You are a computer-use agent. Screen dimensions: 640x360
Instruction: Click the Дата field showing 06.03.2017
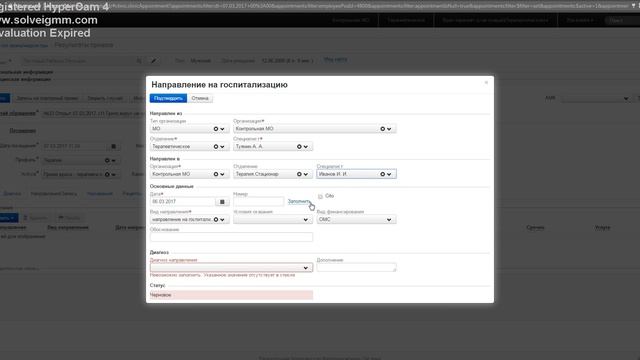[x=182, y=202]
